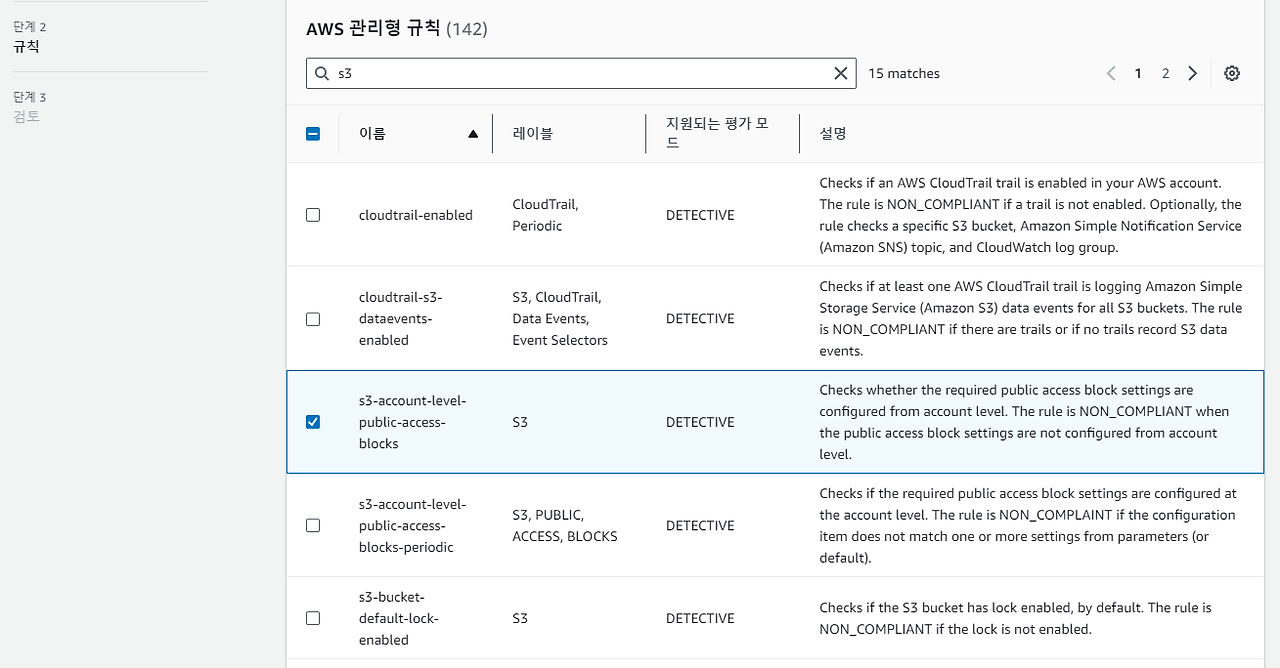Click DETECTIVE in cloudtrail-s3-dataevents-enabled row
The height and width of the screenshot is (668, 1280).
700,319
